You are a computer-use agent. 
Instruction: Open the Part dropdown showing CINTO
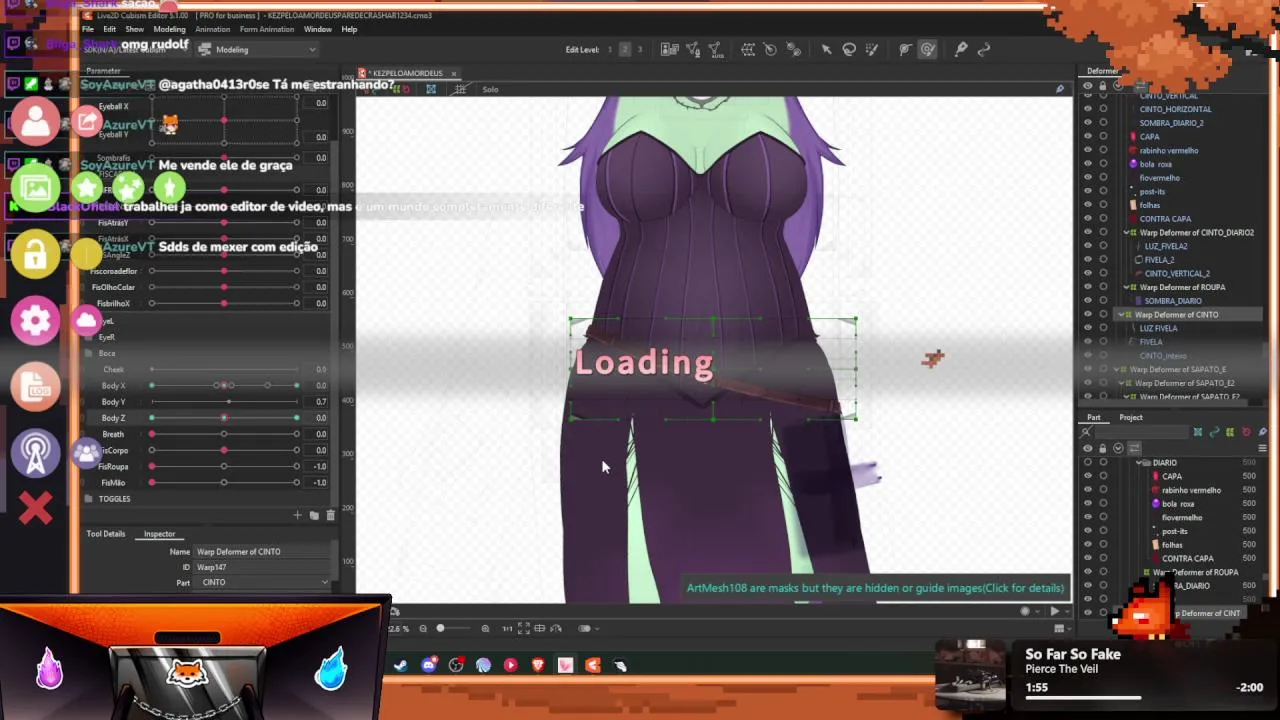[264, 582]
